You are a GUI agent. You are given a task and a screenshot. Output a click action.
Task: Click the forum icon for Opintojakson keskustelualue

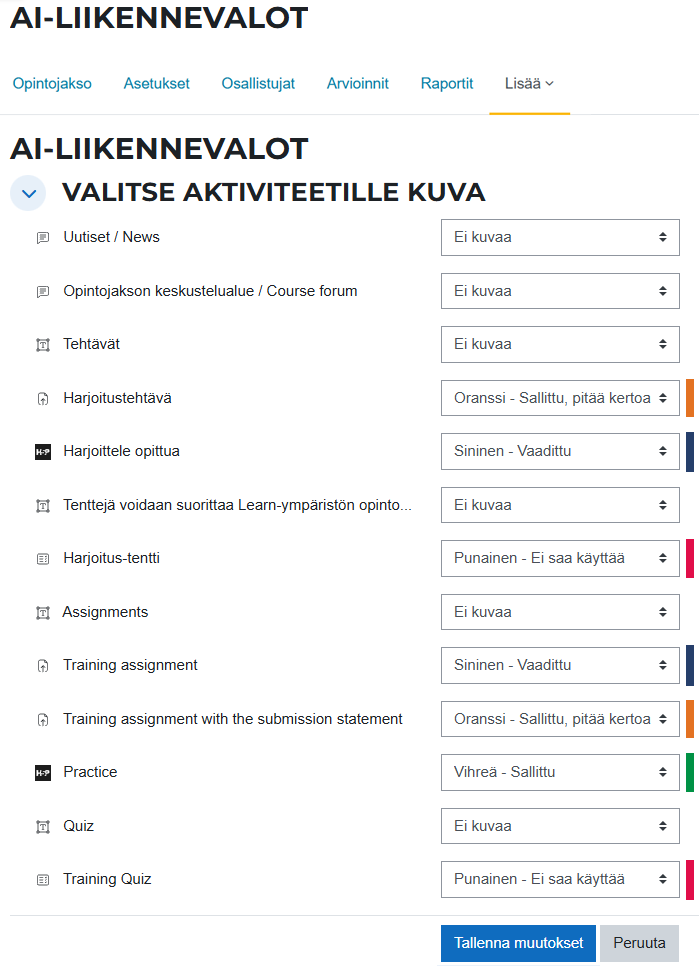tap(40, 291)
